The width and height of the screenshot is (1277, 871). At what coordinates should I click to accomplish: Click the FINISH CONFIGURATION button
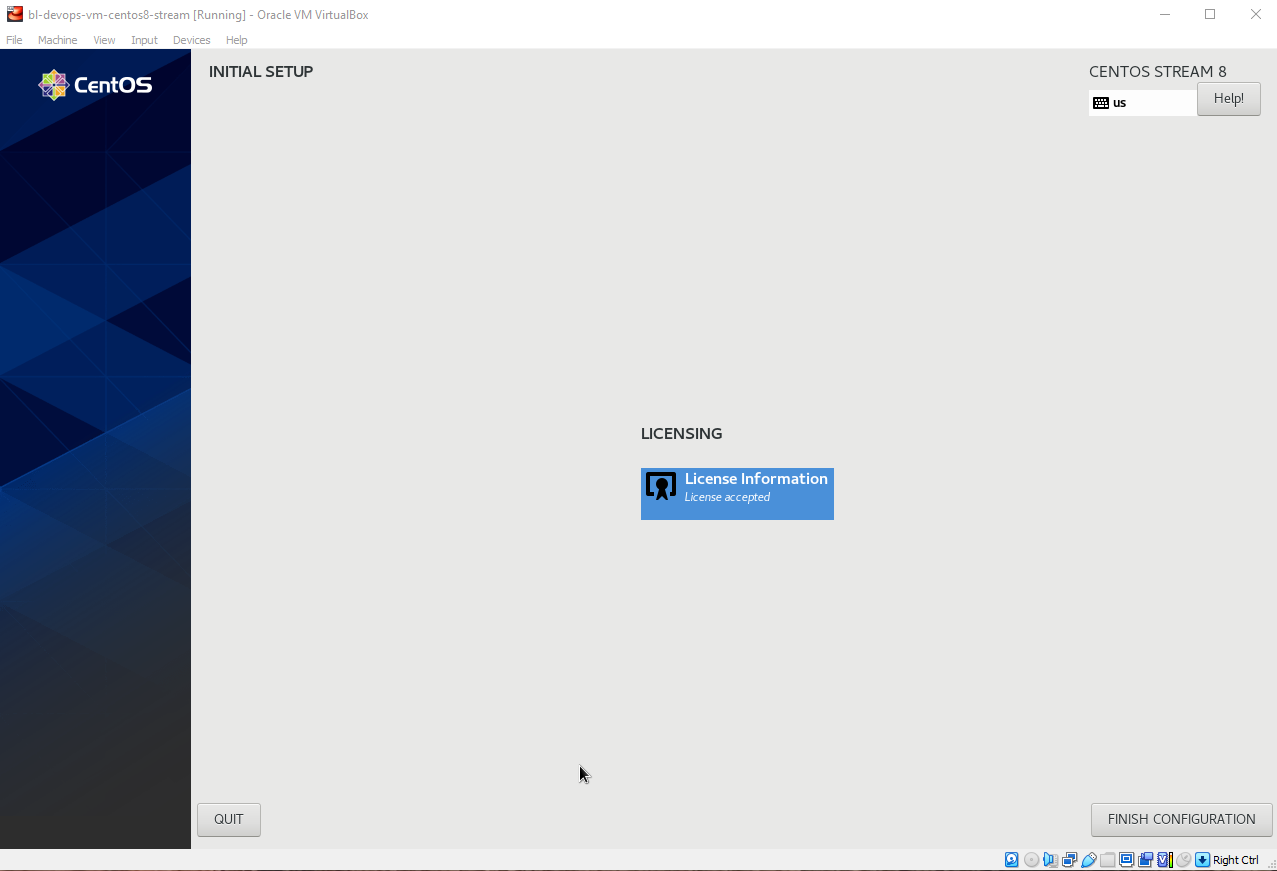[x=1181, y=819]
